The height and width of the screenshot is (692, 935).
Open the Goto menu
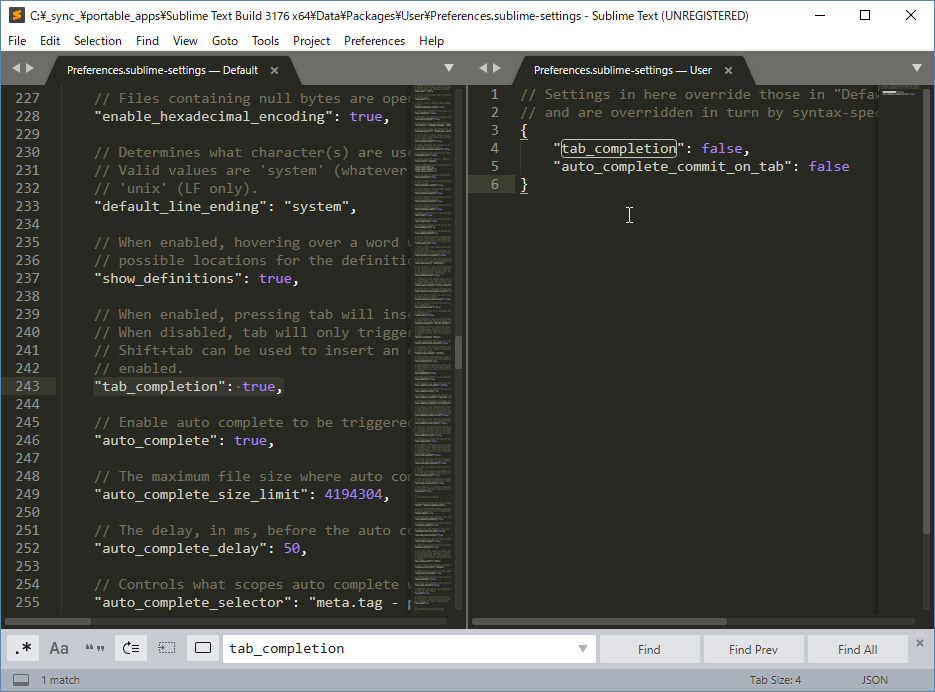pyautogui.click(x=225, y=41)
